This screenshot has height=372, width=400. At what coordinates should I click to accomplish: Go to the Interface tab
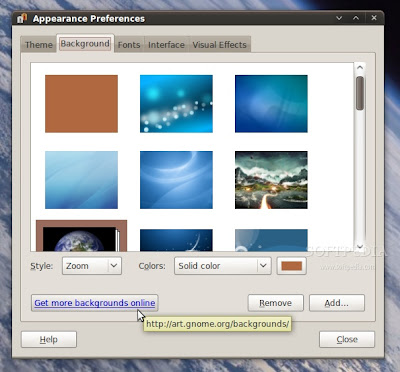[x=166, y=45]
